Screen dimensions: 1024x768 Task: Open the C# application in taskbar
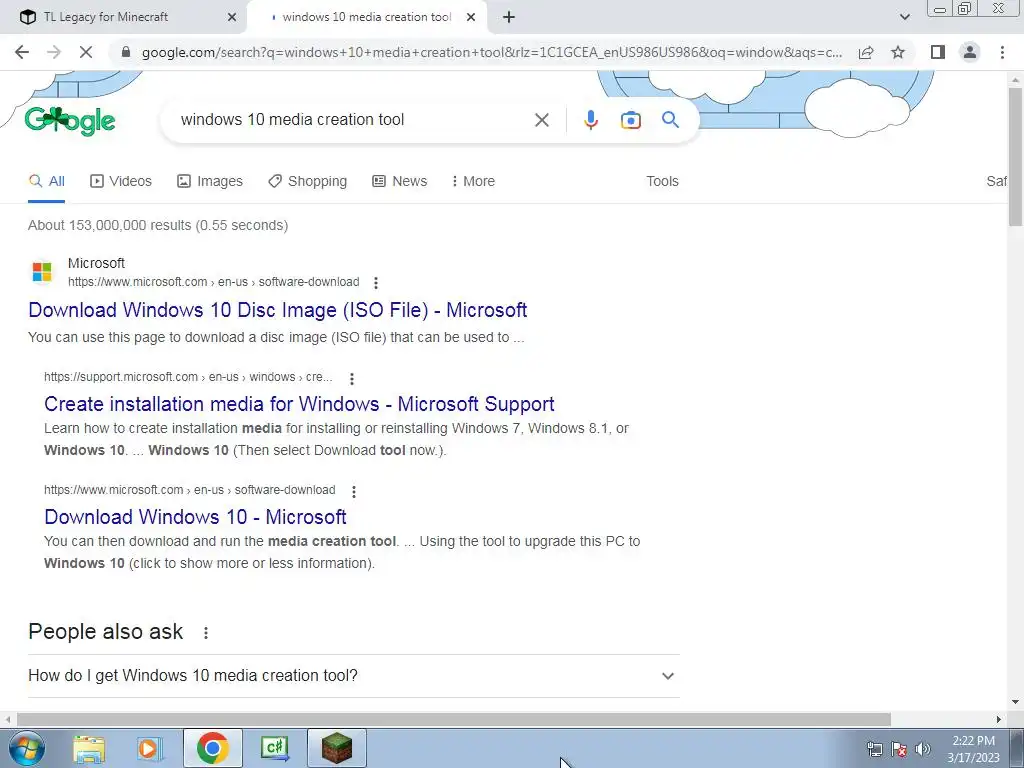[x=274, y=748]
